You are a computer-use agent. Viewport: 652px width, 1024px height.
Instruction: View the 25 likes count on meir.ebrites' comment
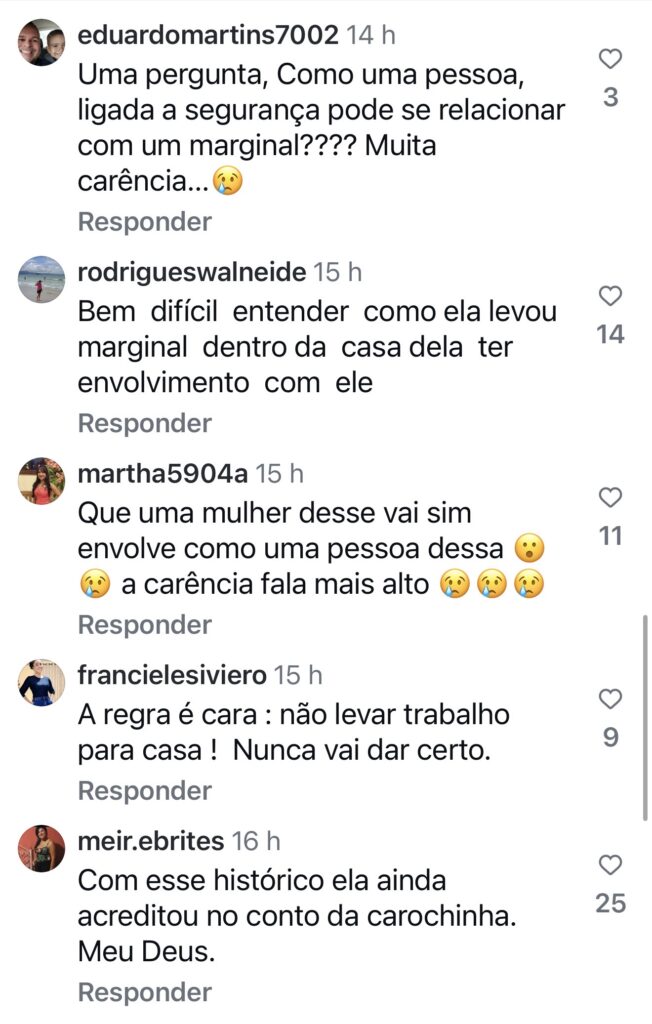610,904
